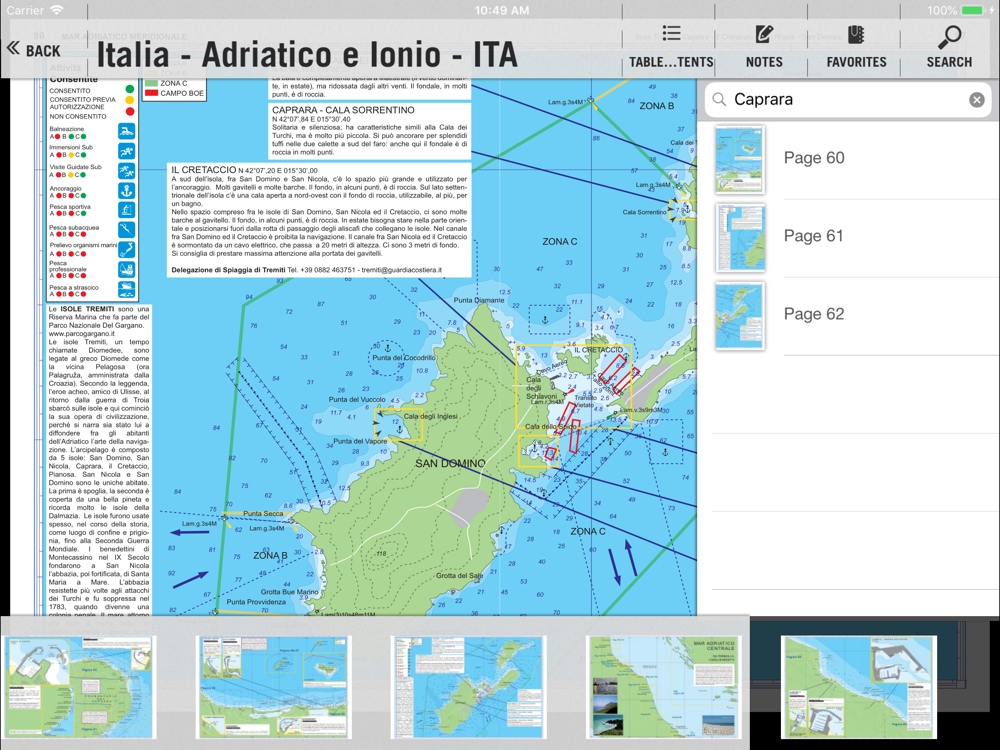Select the last thumbnail in bottom strip
Image resolution: width=1000 pixels, height=750 pixels.
[858, 687]
